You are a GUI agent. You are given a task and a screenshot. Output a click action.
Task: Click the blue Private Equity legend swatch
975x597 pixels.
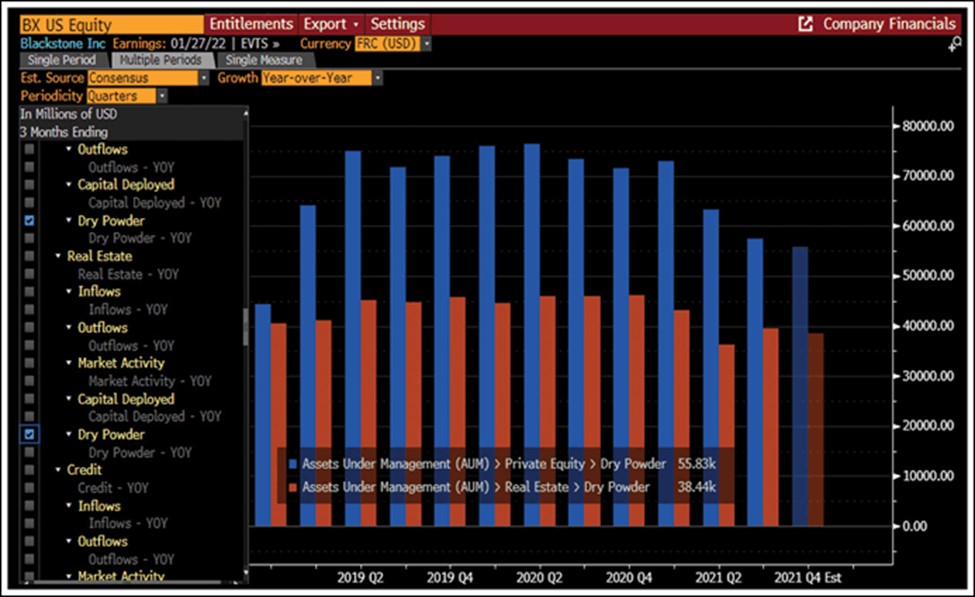tap(292, 464)
